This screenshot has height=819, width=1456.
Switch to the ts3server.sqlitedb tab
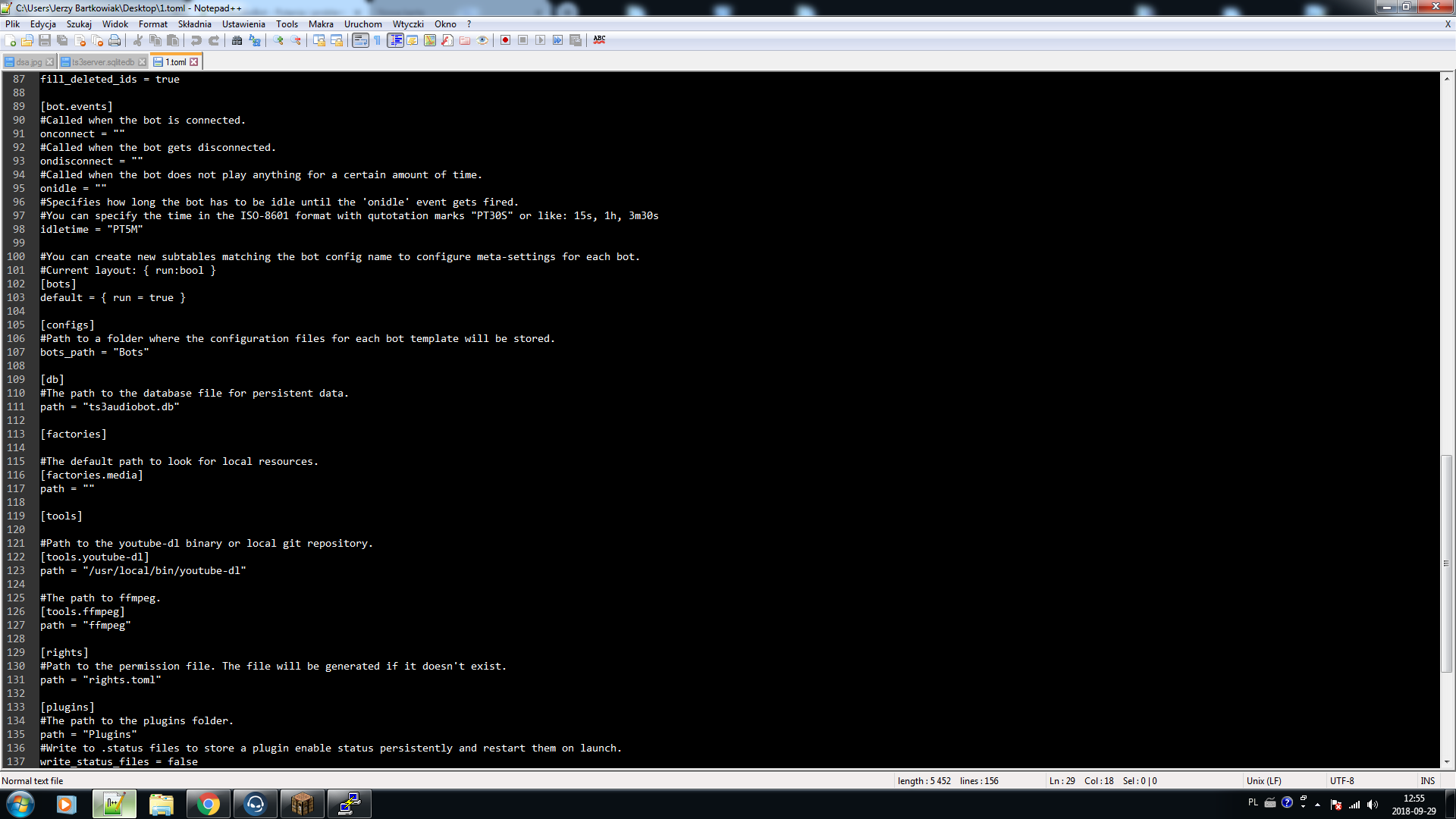point(102,62)
